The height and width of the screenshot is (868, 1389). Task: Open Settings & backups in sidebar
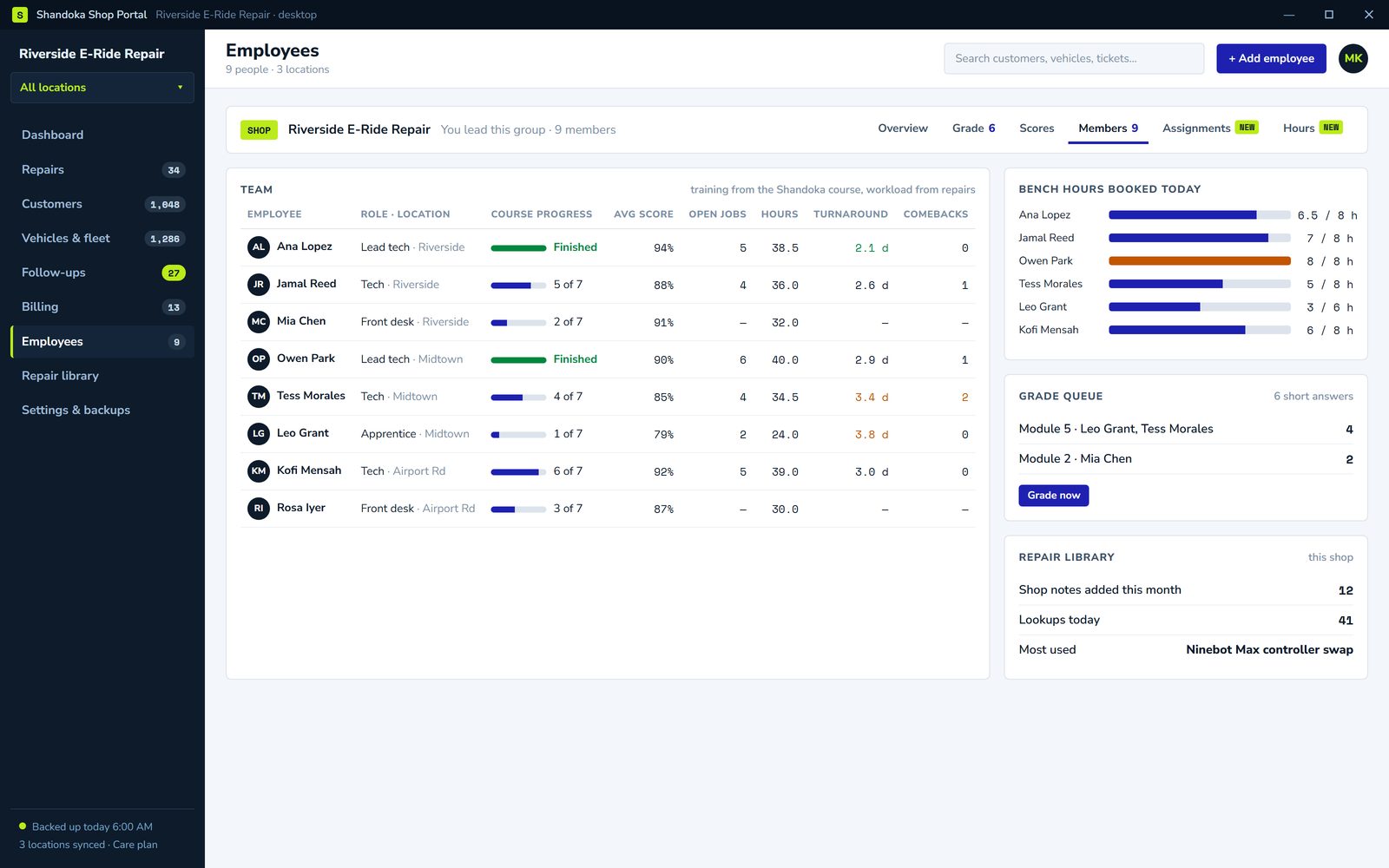point(102,411)
